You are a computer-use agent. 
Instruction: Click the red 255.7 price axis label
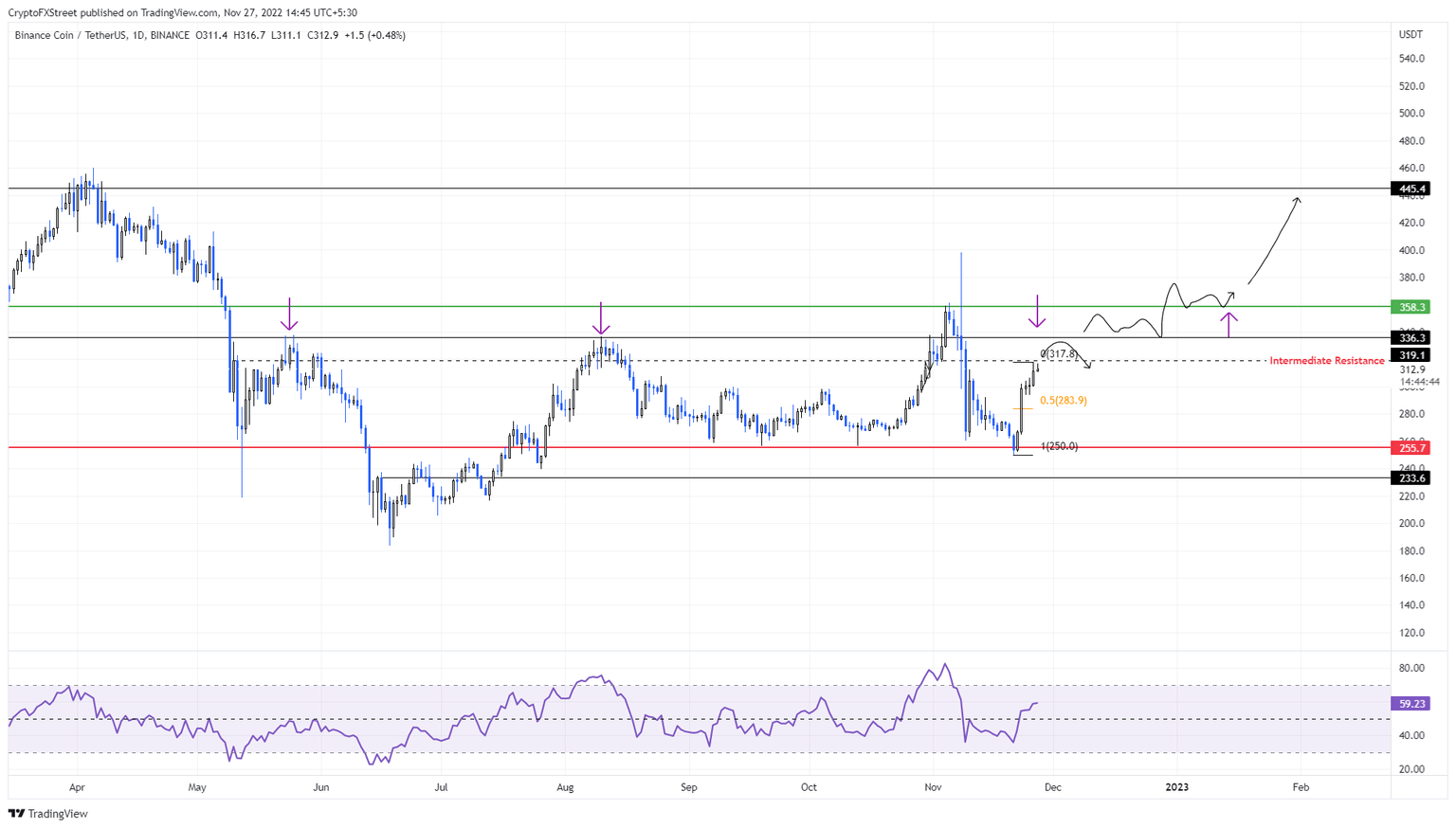1412,447
